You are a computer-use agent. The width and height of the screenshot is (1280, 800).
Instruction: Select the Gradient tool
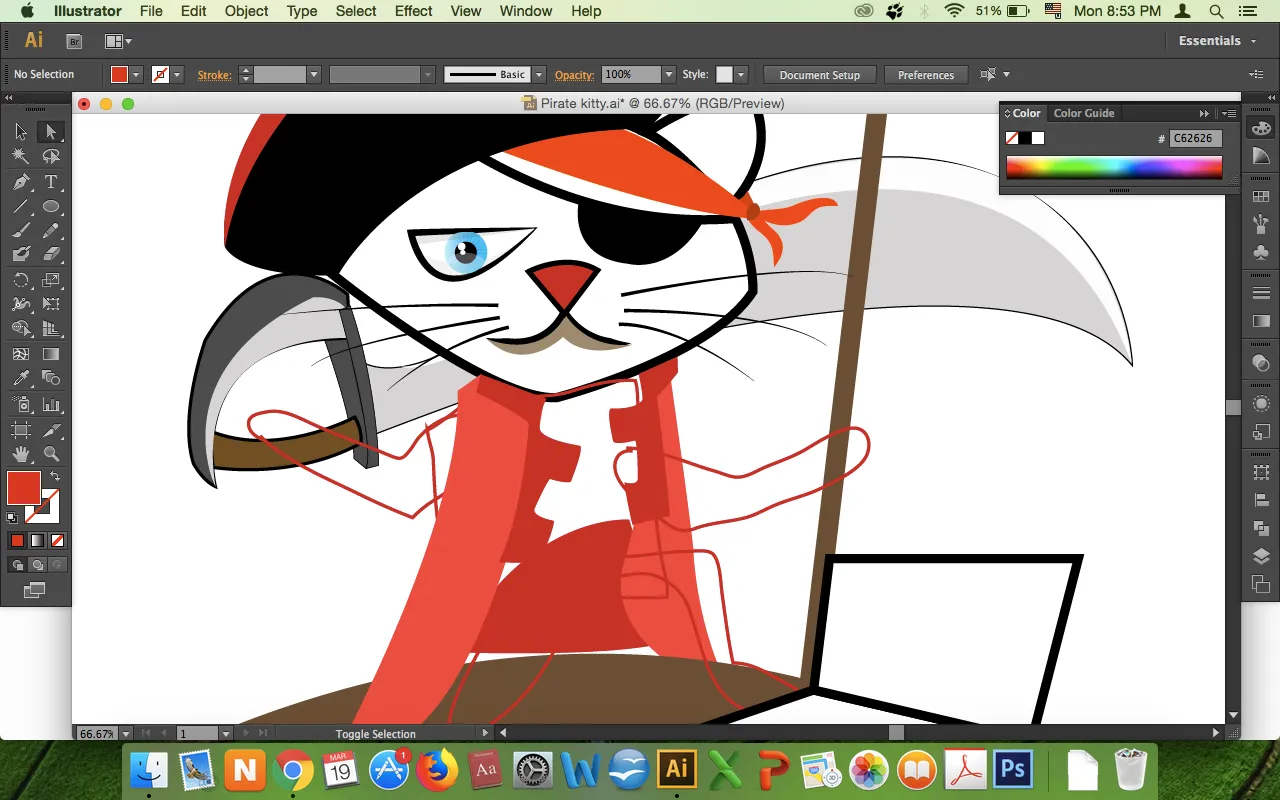pyautogui.click(x=51, y=354)
